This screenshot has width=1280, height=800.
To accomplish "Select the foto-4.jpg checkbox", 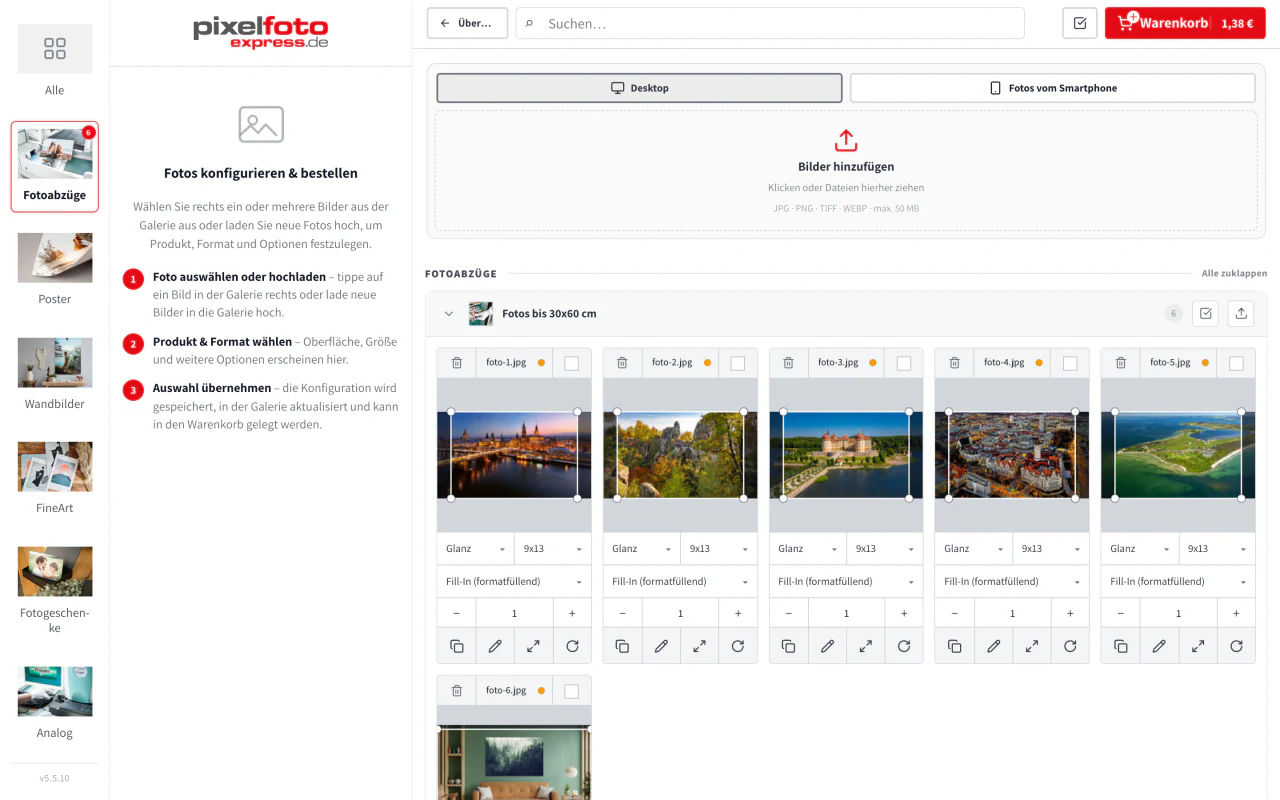I will pyautogui.click(x=1069, y=363).
